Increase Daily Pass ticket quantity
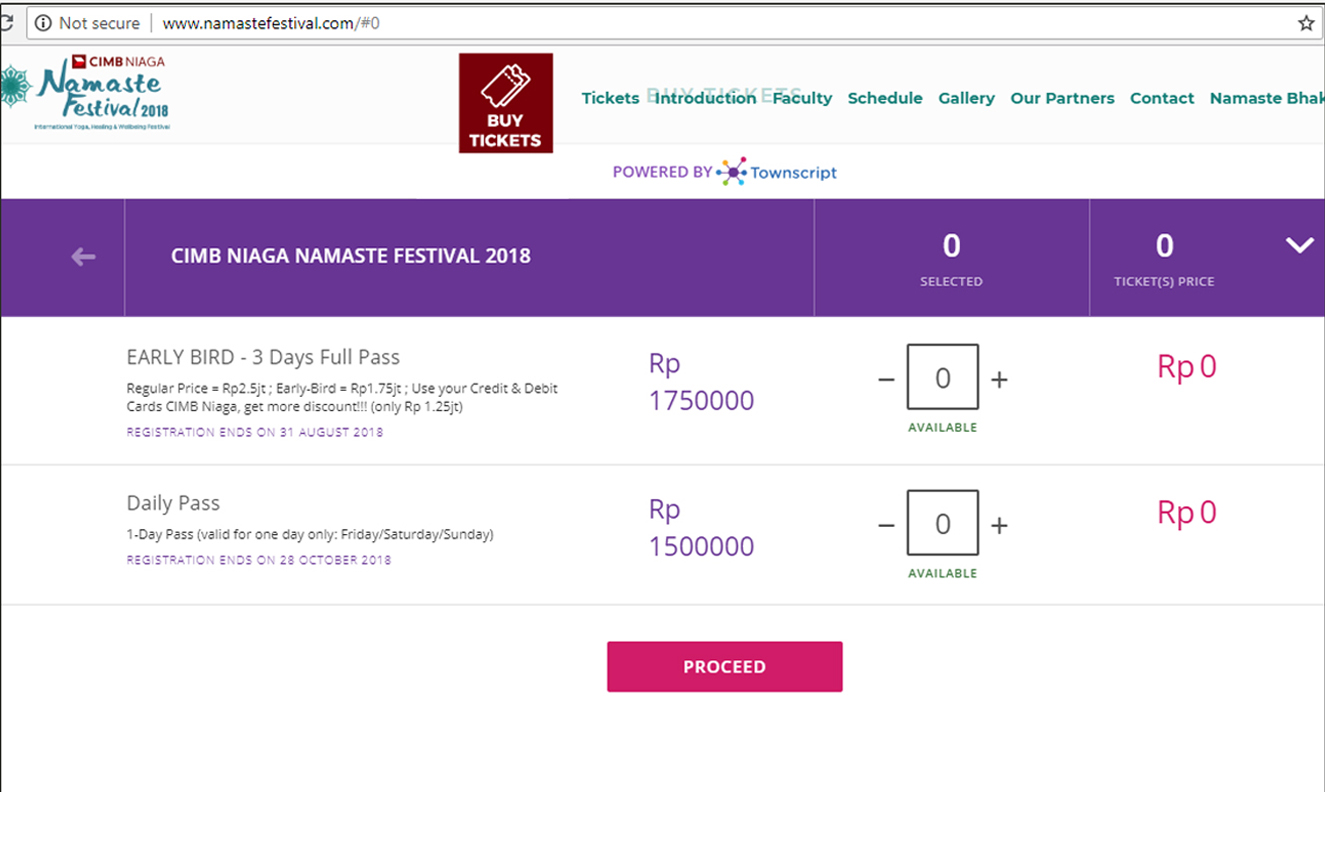1325x842 pixels. tap(999, 526)
